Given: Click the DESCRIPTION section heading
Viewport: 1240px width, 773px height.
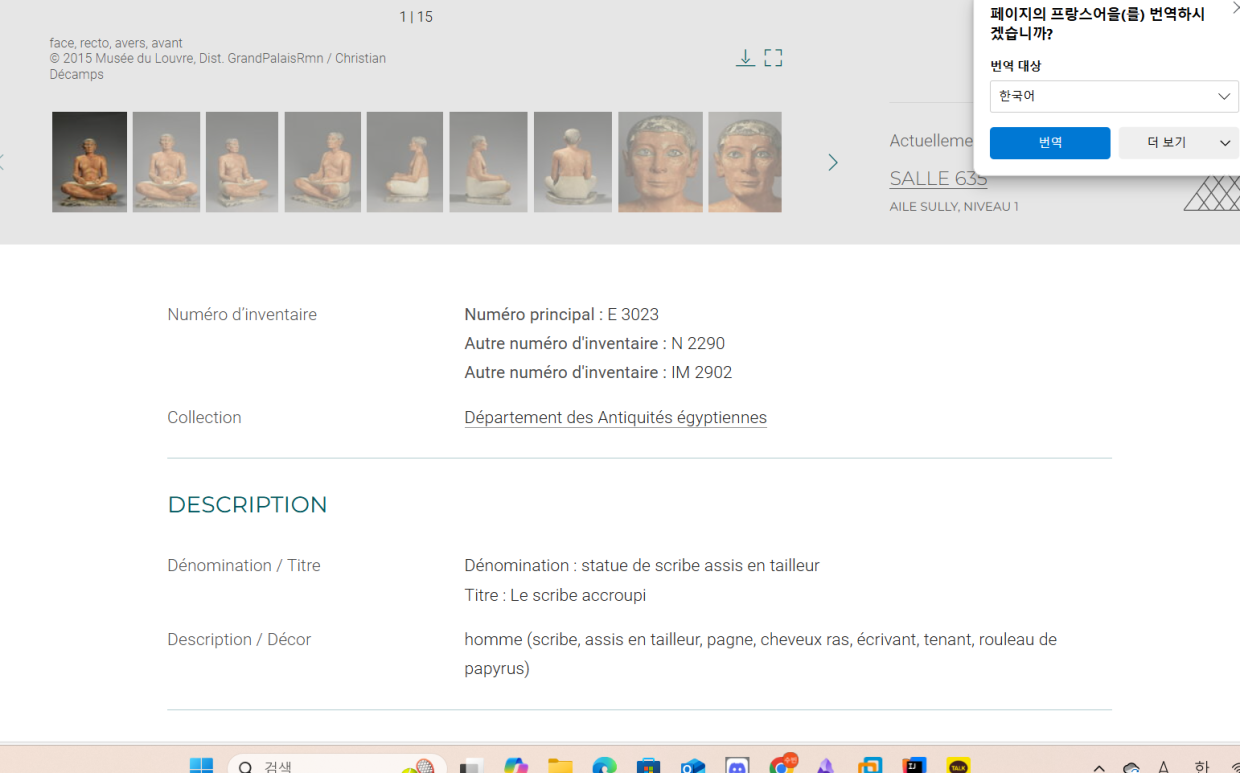Looking at the screenshot, I should tap(247, 505).
